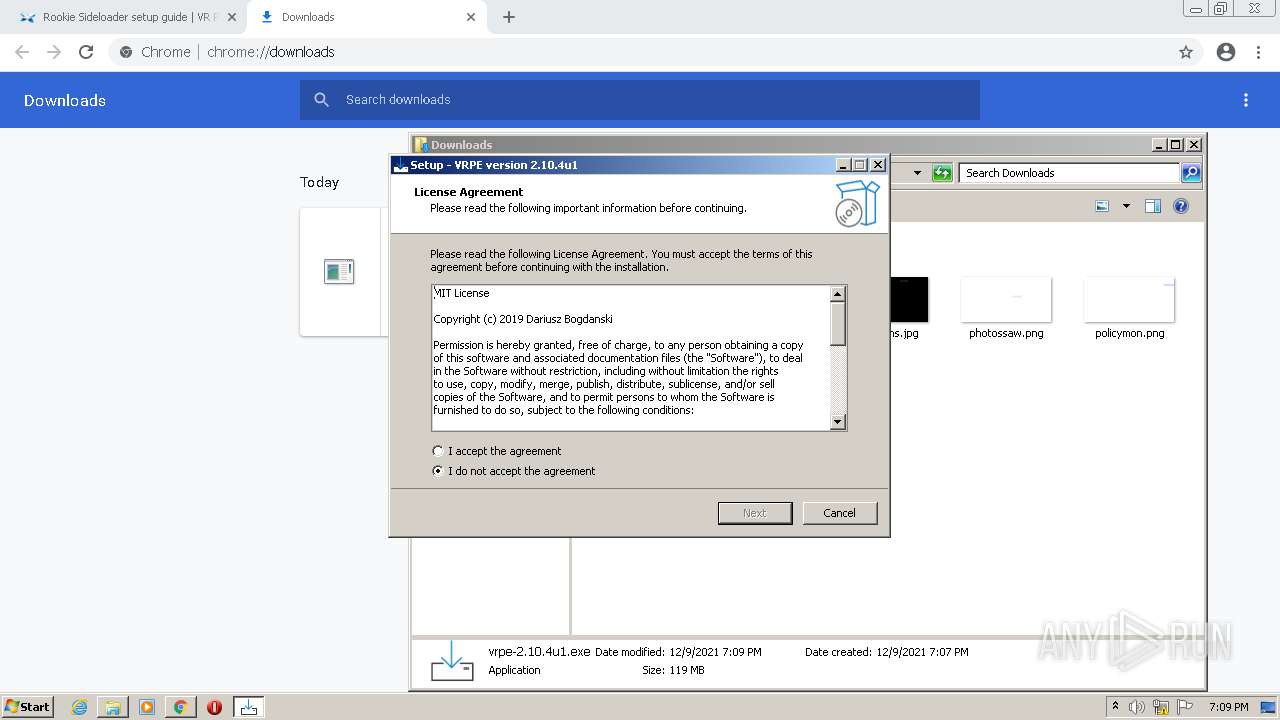Image resolution: width=1280 pixels, height=720 pixels.
Task: Select 'I do not accept the agreement' option
Action: [x=437, y=471]
